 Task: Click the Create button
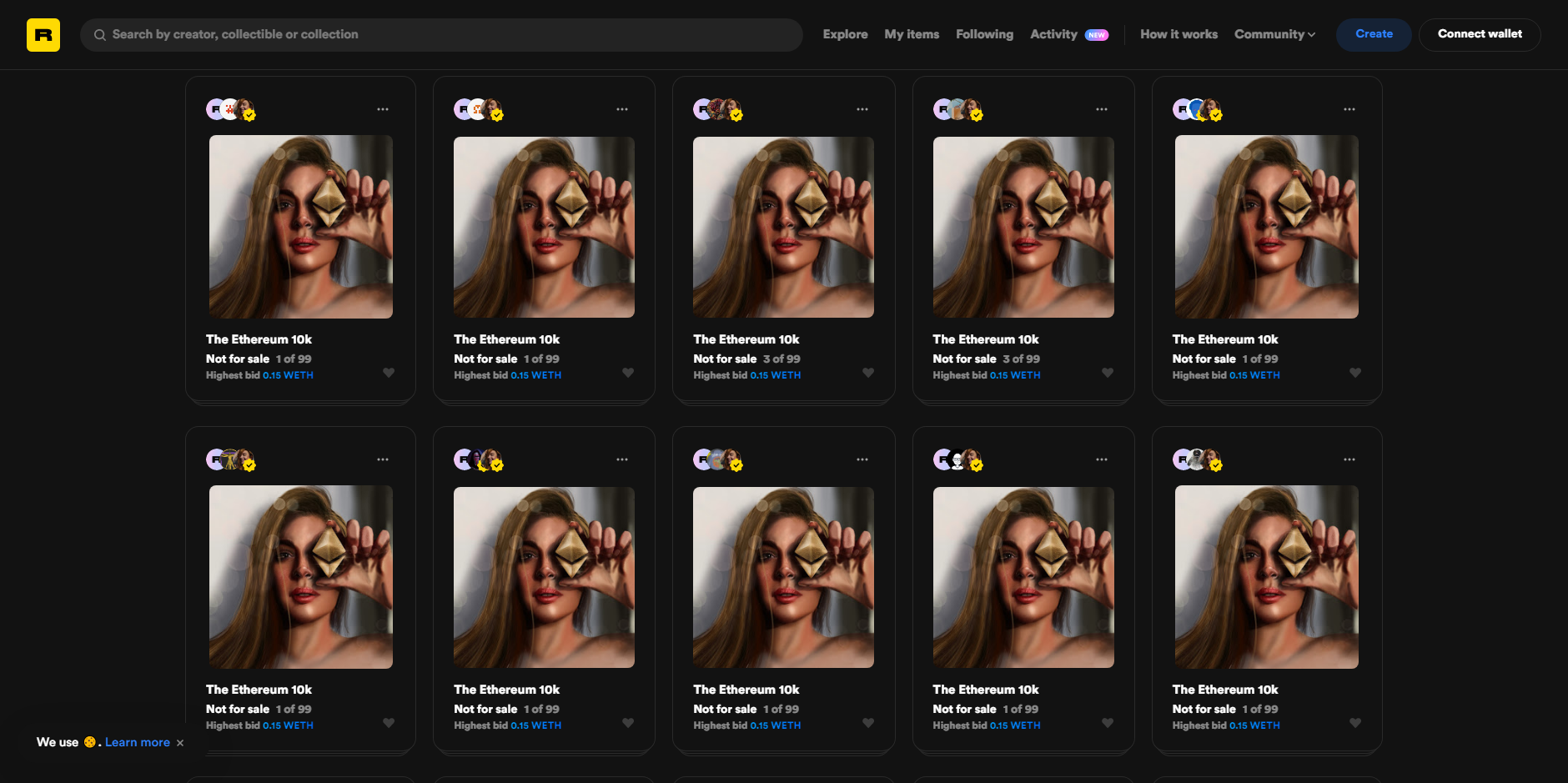pyautogui.click(x=1374, y=34)
